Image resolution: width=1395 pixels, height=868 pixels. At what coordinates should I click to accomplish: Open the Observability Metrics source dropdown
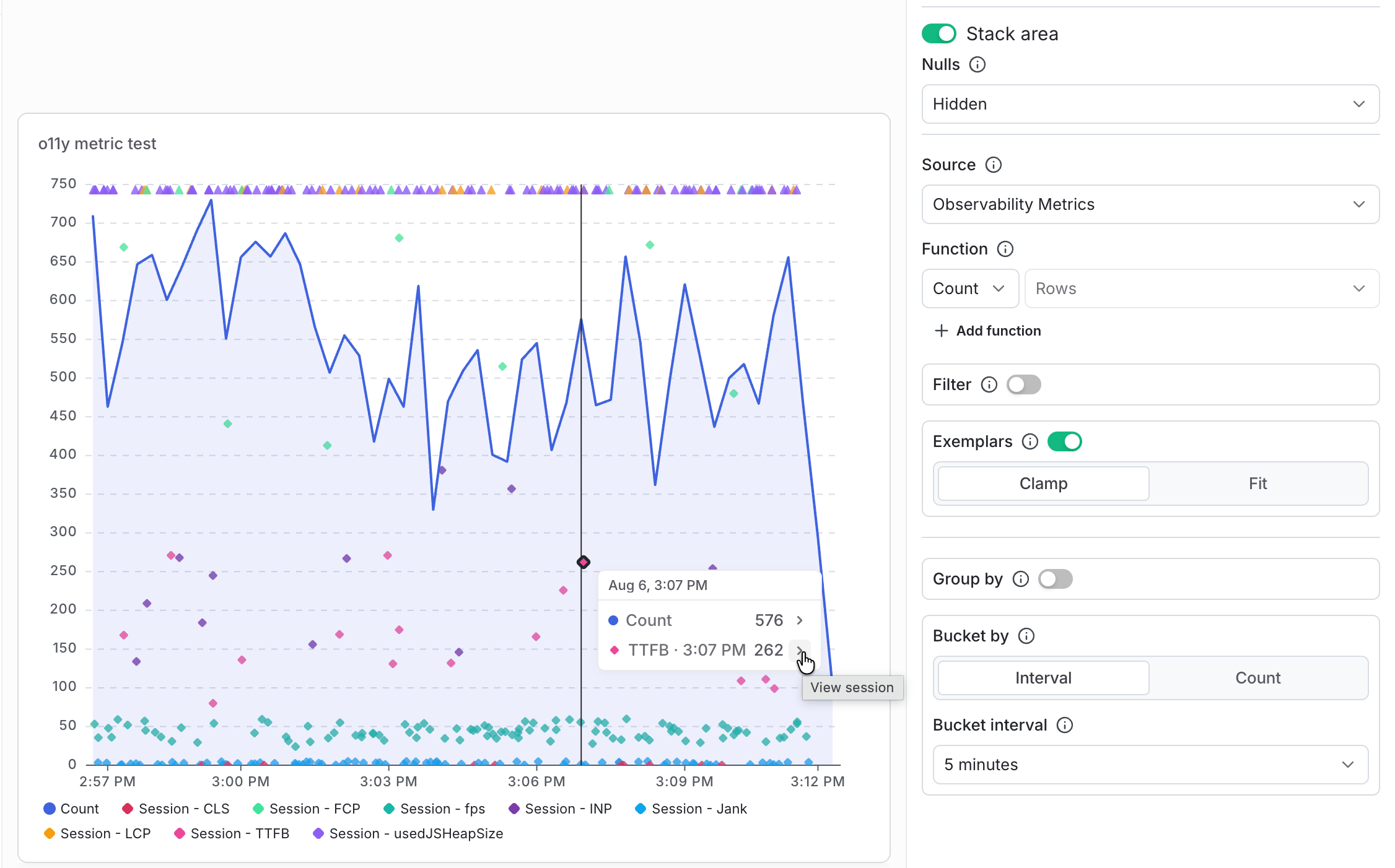(1150, 204)
